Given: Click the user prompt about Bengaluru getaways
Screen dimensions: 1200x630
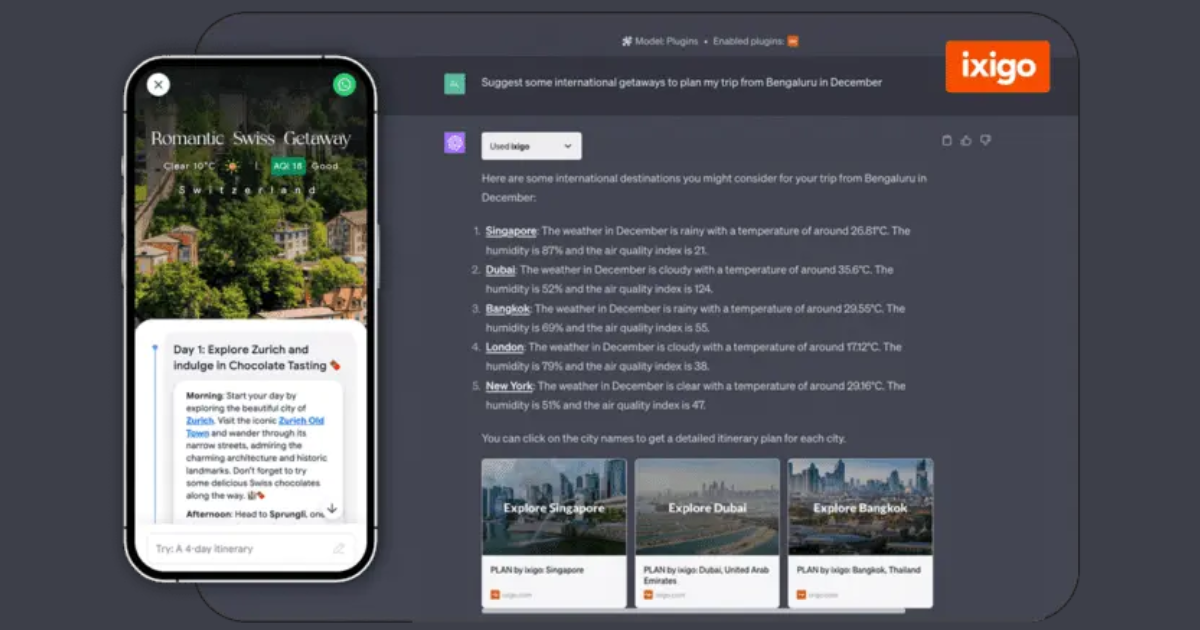Looking at the screenshot, I should tap(681, 83).
